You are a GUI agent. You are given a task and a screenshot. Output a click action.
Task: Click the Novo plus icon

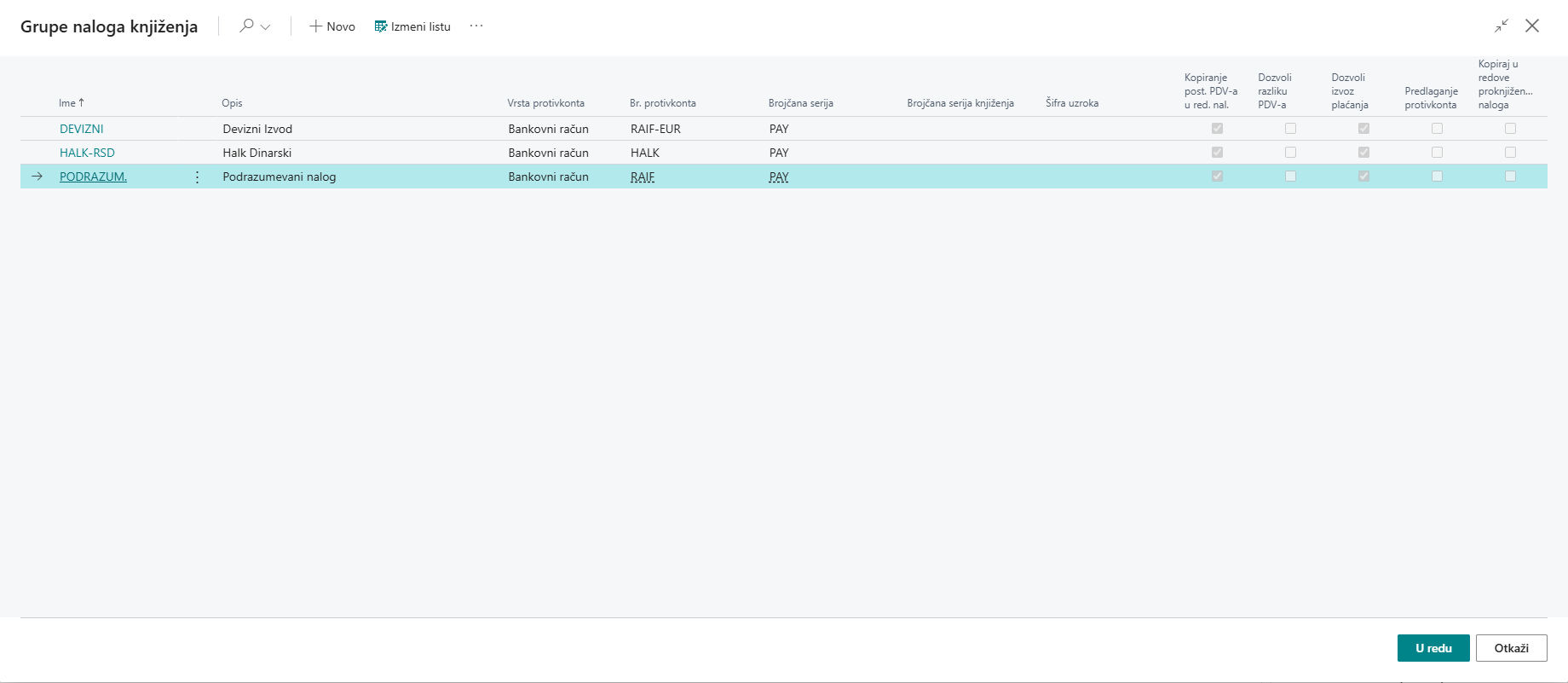(315, 26)
